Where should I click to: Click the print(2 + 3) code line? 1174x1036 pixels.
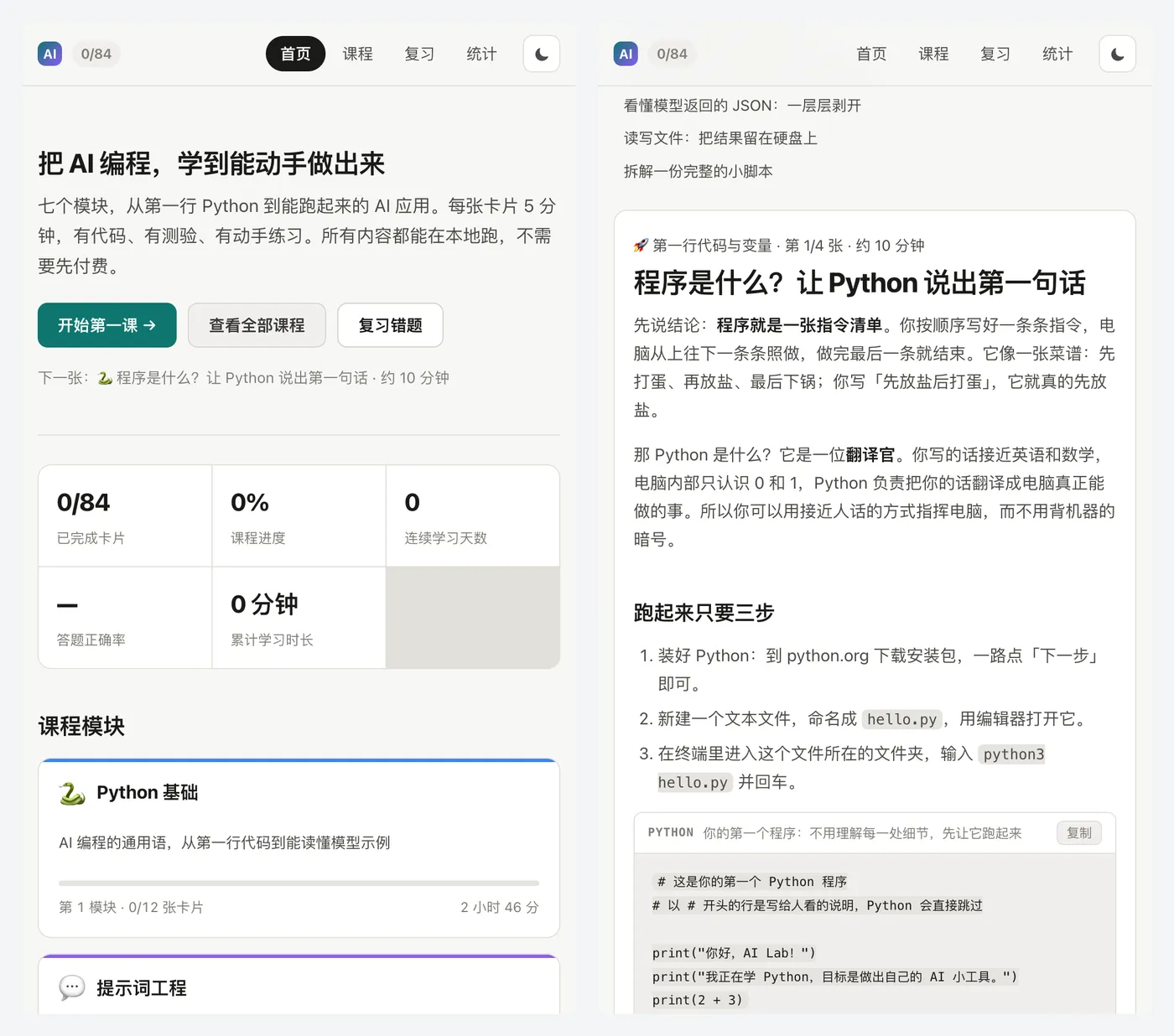point(698,1000)
